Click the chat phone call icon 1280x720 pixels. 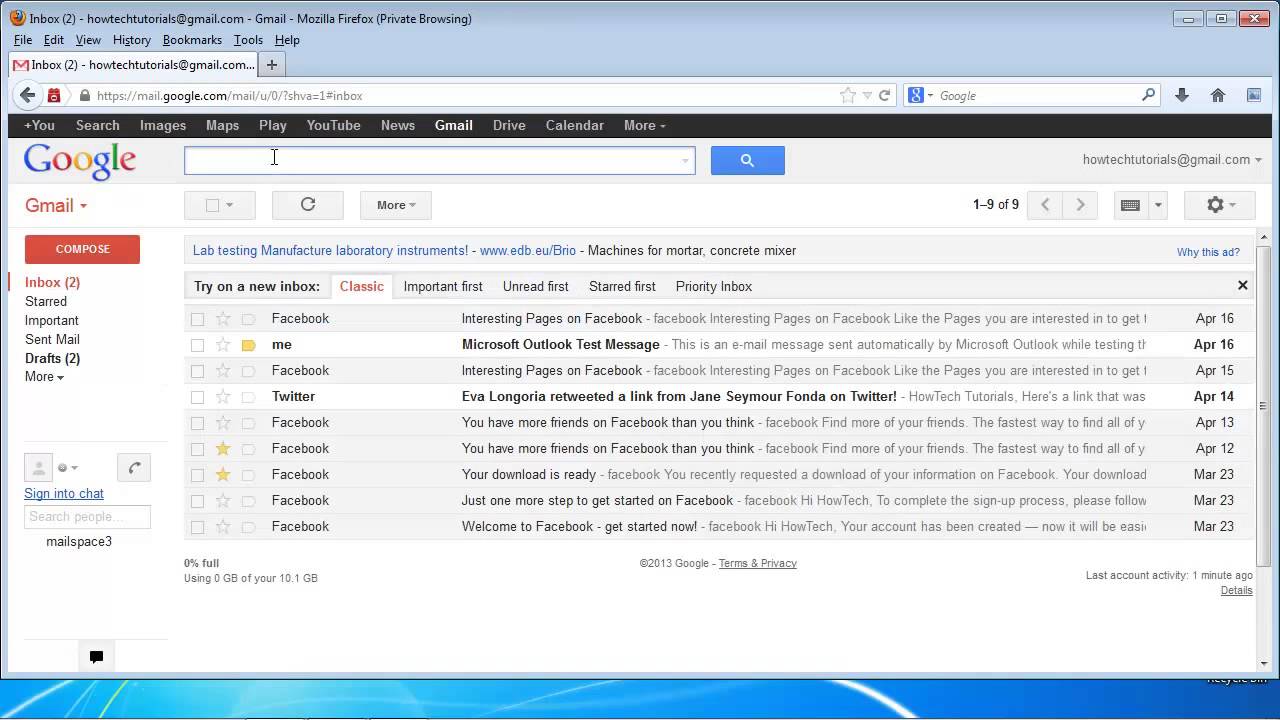pos(134,467)
